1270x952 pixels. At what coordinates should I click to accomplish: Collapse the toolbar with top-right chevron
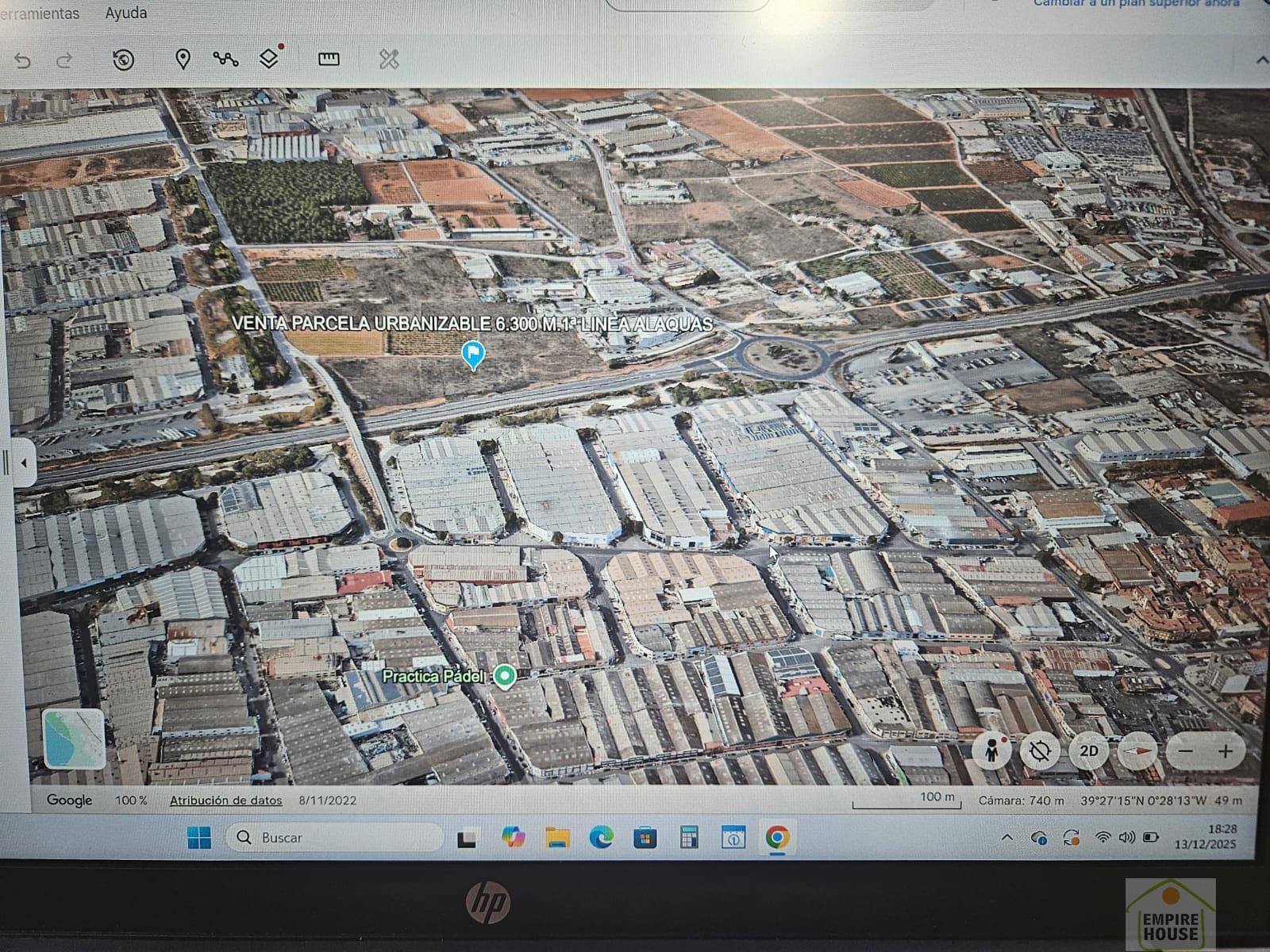1261,60
